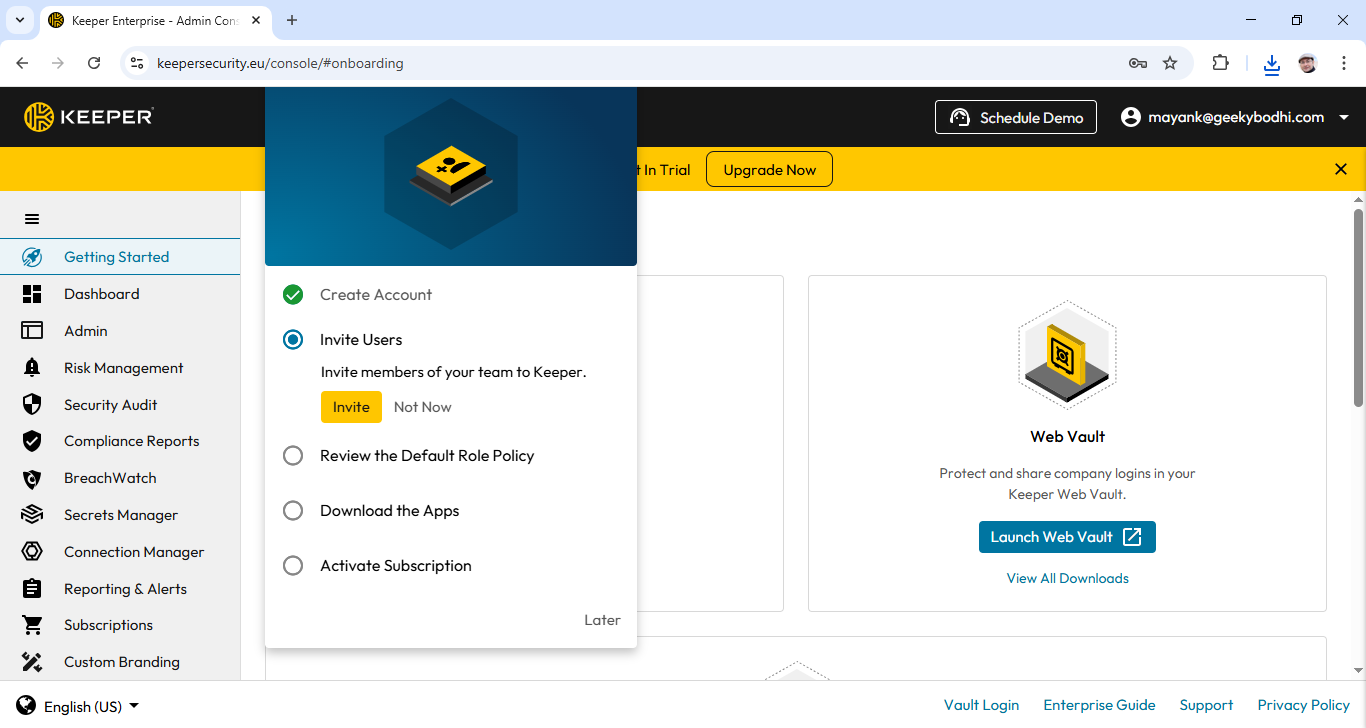The width and height of the screenshot is (1366, 728).
Task: Click the Schedule Demo button
Action: [x=1016, y=117]
